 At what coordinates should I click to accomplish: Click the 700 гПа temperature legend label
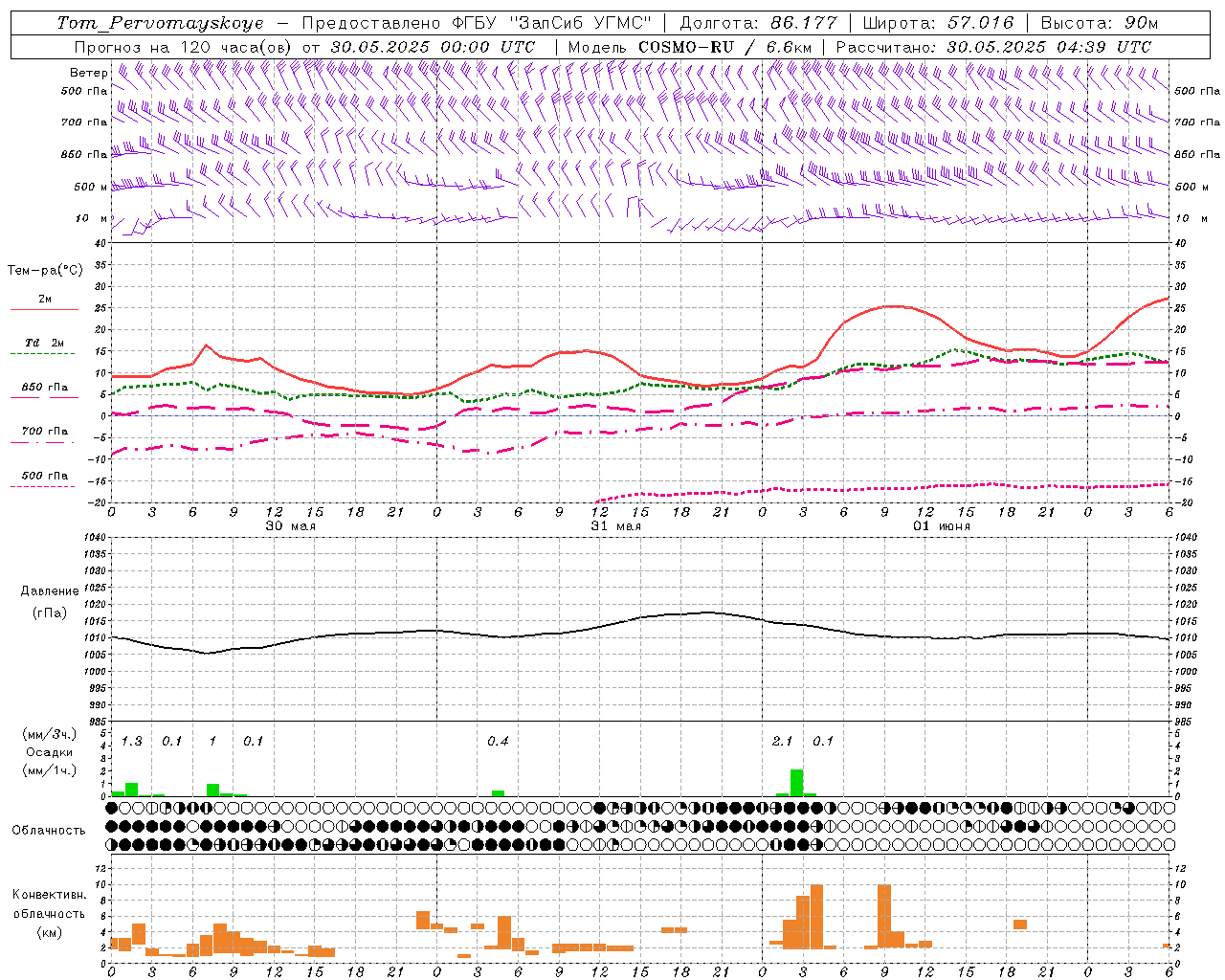click(x=45, y=431)
